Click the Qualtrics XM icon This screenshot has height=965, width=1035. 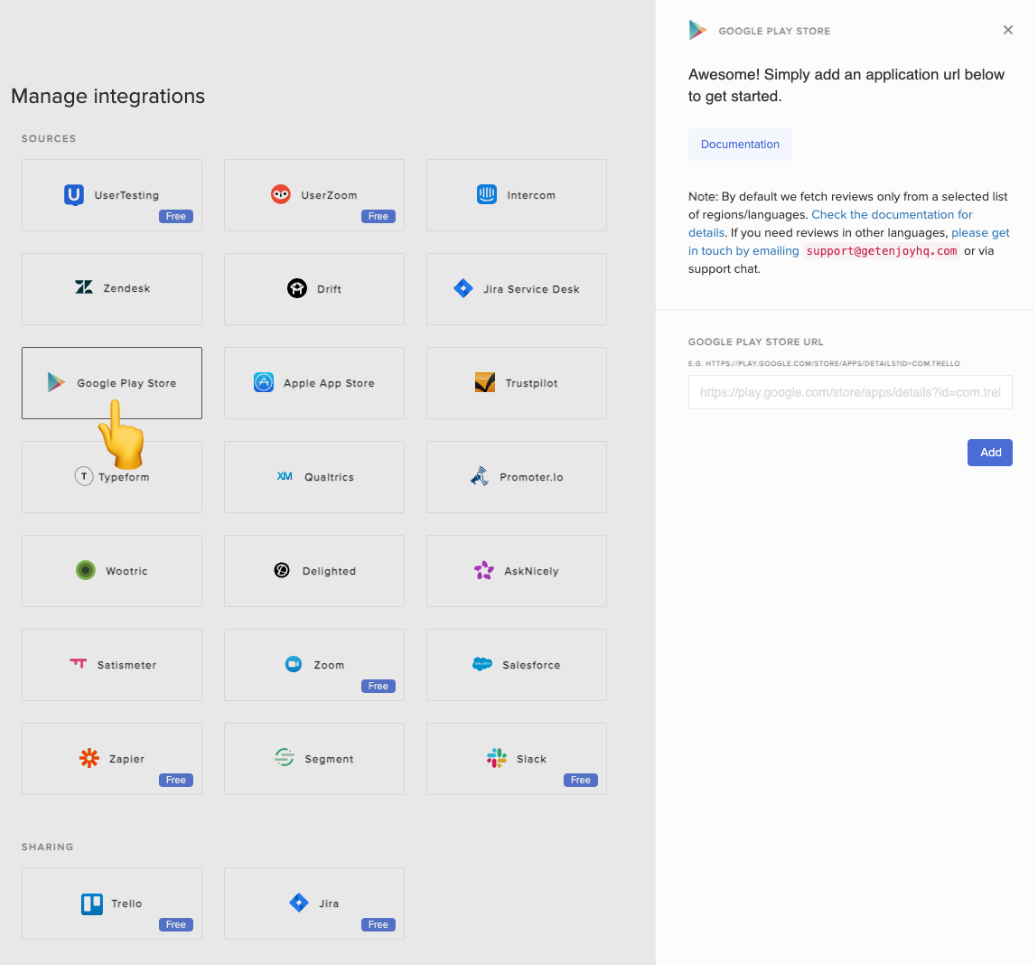[x=284, y=476]
